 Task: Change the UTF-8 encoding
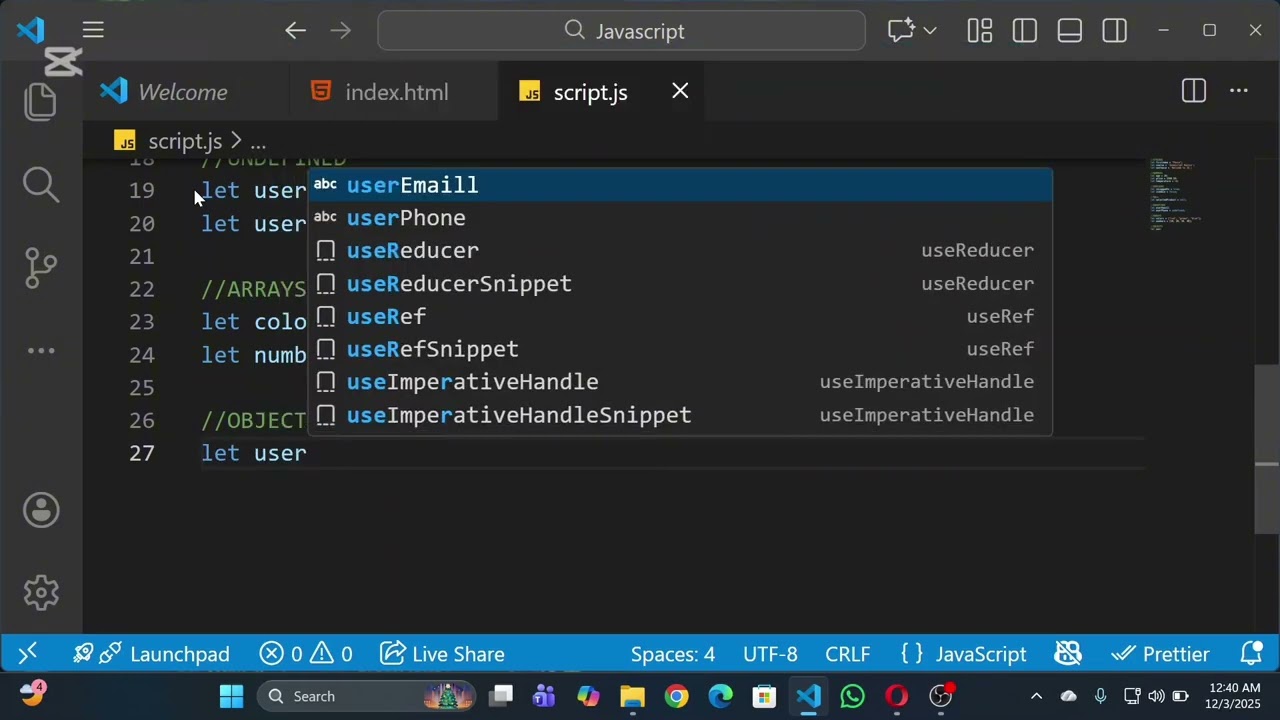pyautogui.click(x=770, y=654)
